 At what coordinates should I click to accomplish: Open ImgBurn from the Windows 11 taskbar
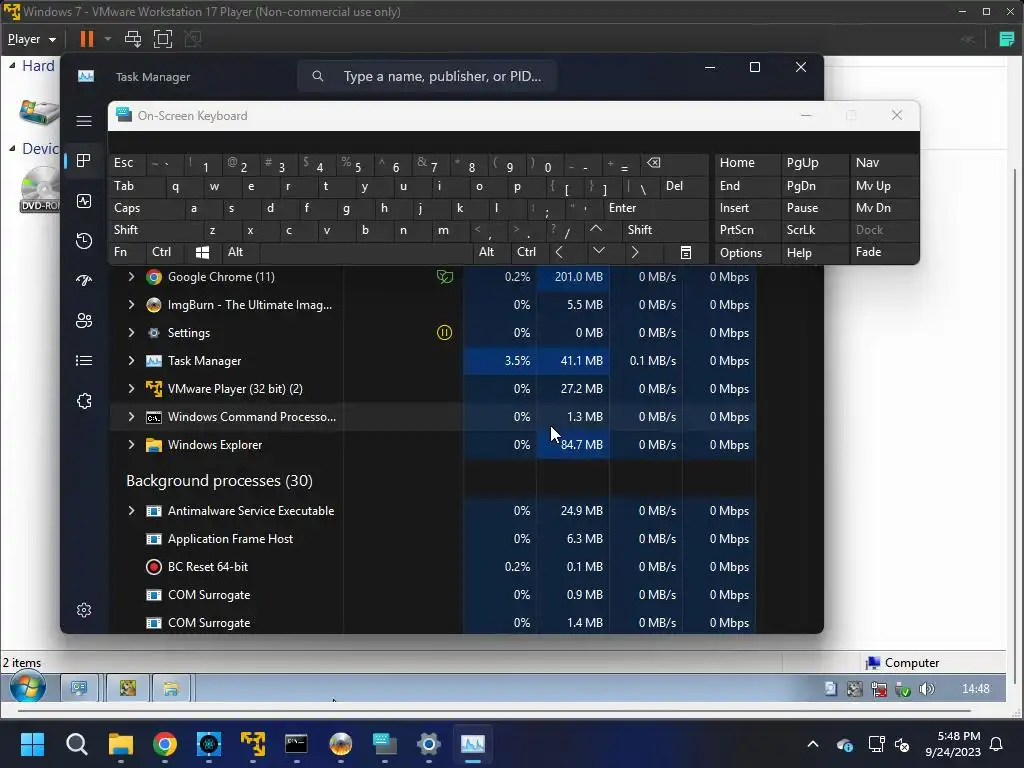coord(340,744)
